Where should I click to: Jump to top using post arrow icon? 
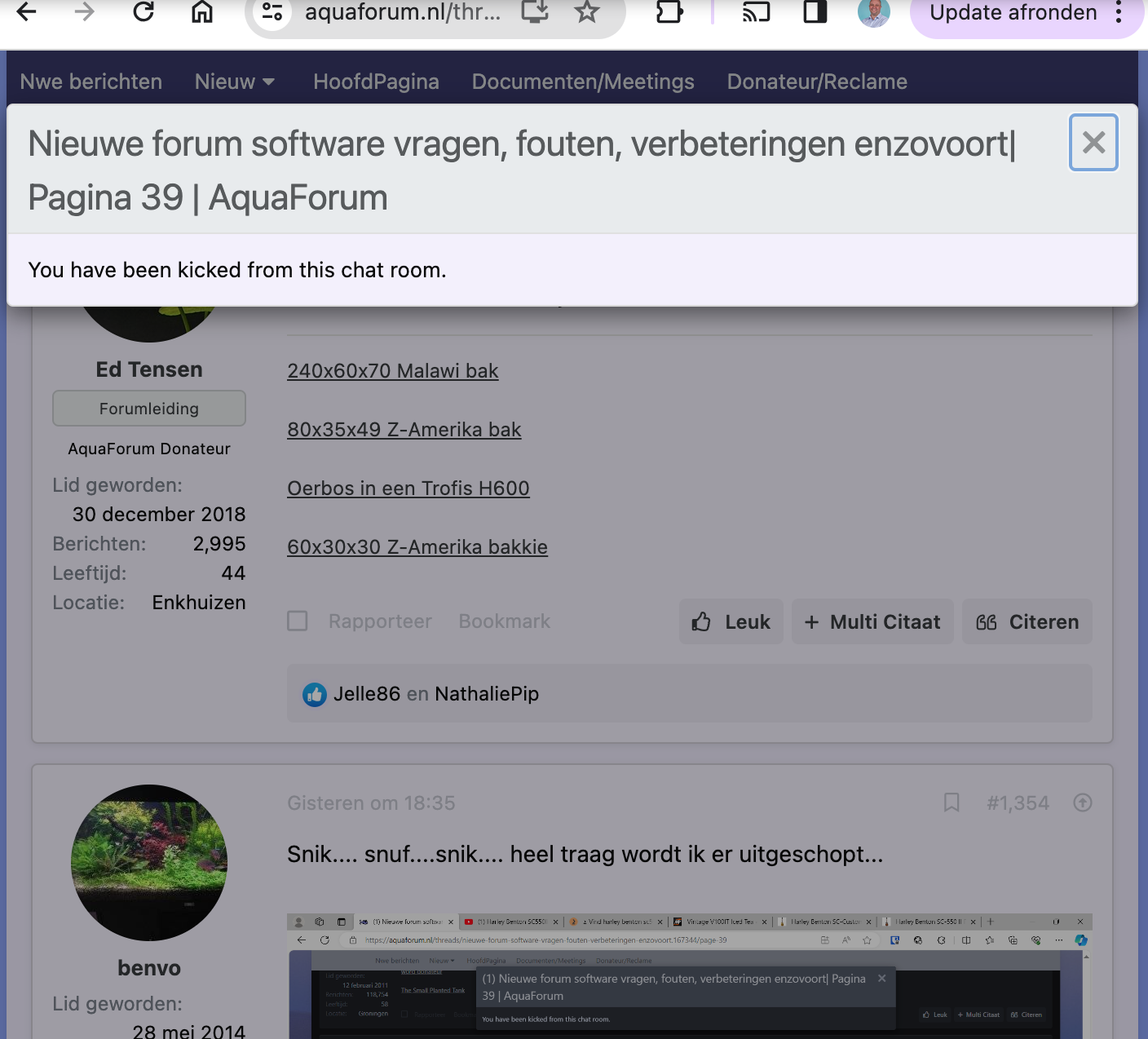pos(1082,802)
